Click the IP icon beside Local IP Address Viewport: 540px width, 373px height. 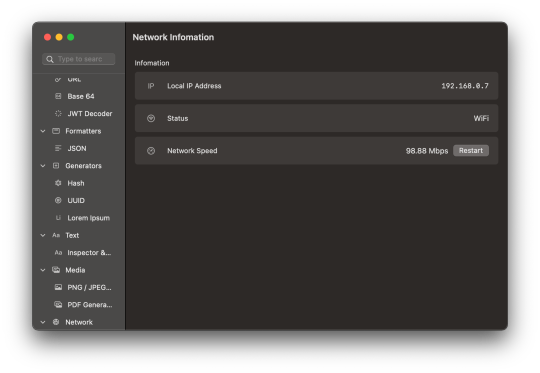[x=150, y=86]
